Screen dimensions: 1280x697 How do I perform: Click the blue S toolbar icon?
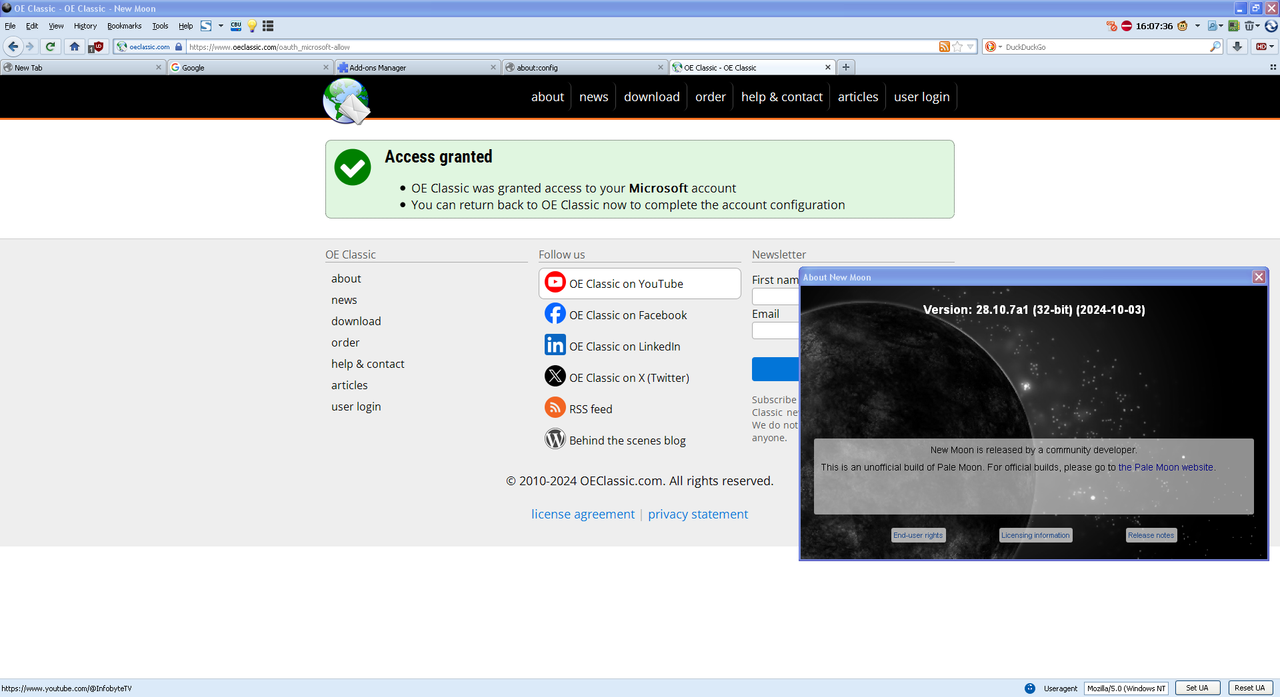click(206, 26)
